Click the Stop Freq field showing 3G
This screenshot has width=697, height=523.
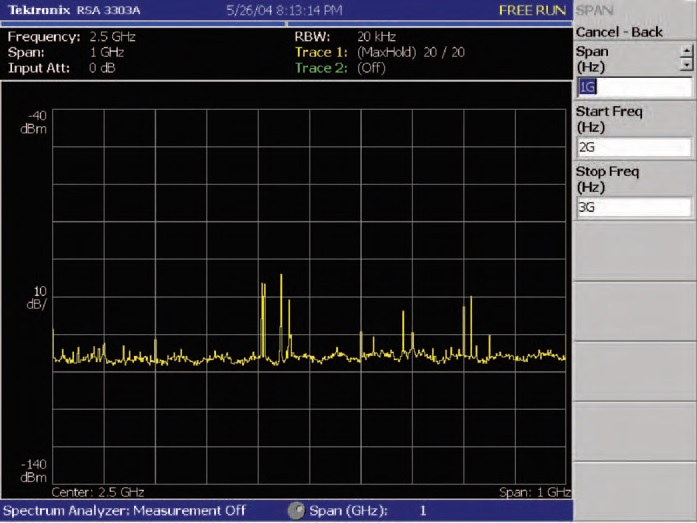[x=632, y=208]
